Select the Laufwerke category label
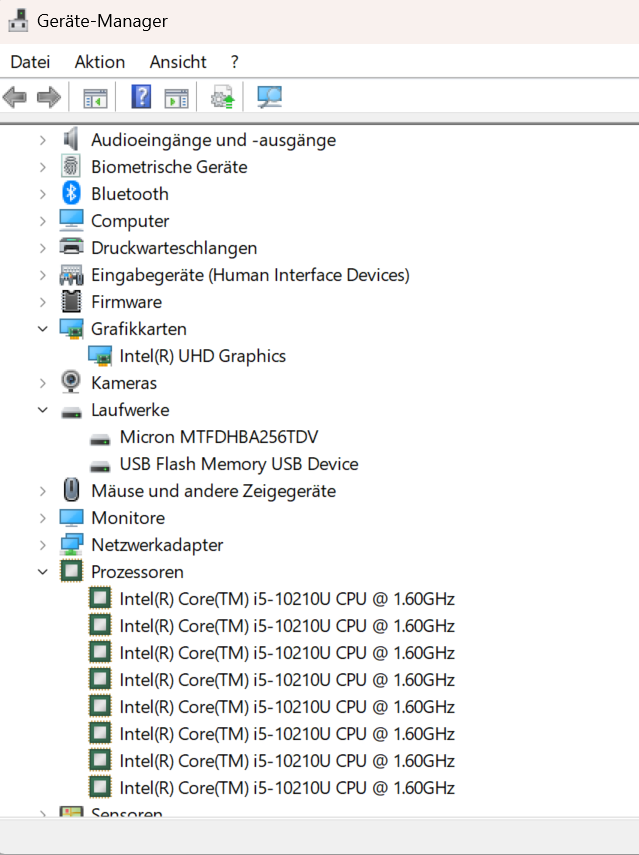639x855 pixels. coord(130,410)
